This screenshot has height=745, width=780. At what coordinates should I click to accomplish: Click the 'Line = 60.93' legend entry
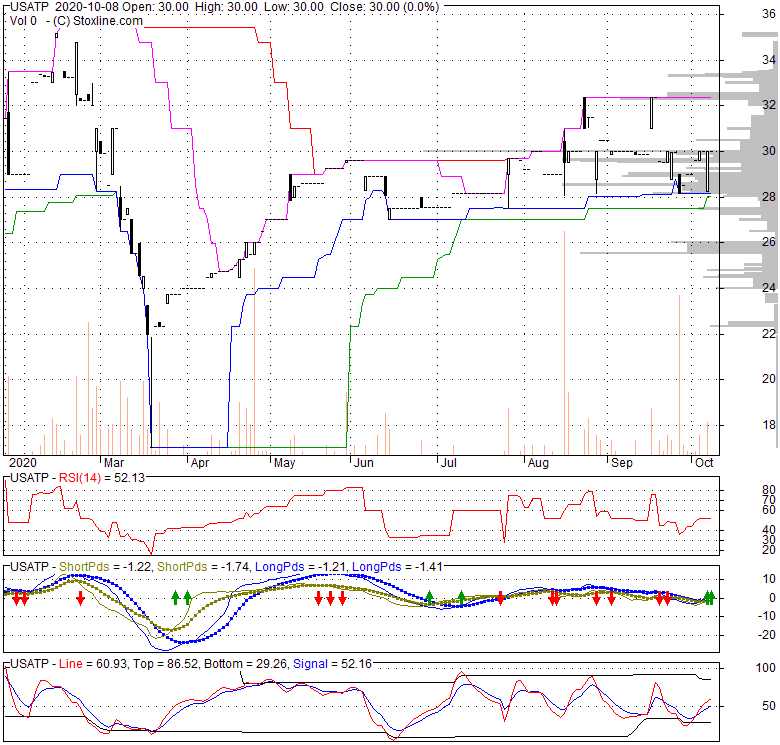[93, 664]
